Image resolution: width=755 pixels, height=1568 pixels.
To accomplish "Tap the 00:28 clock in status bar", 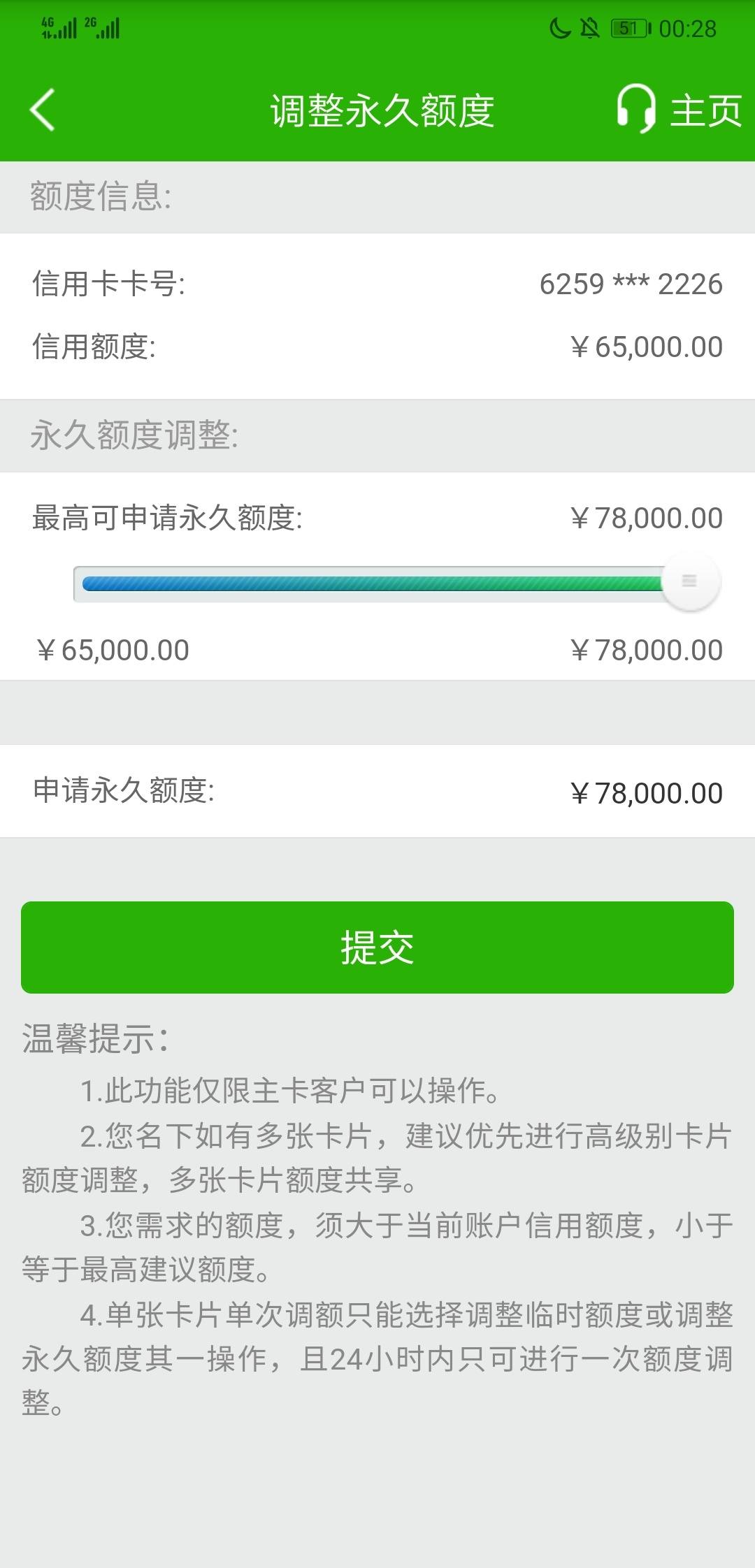I will 688,29.
